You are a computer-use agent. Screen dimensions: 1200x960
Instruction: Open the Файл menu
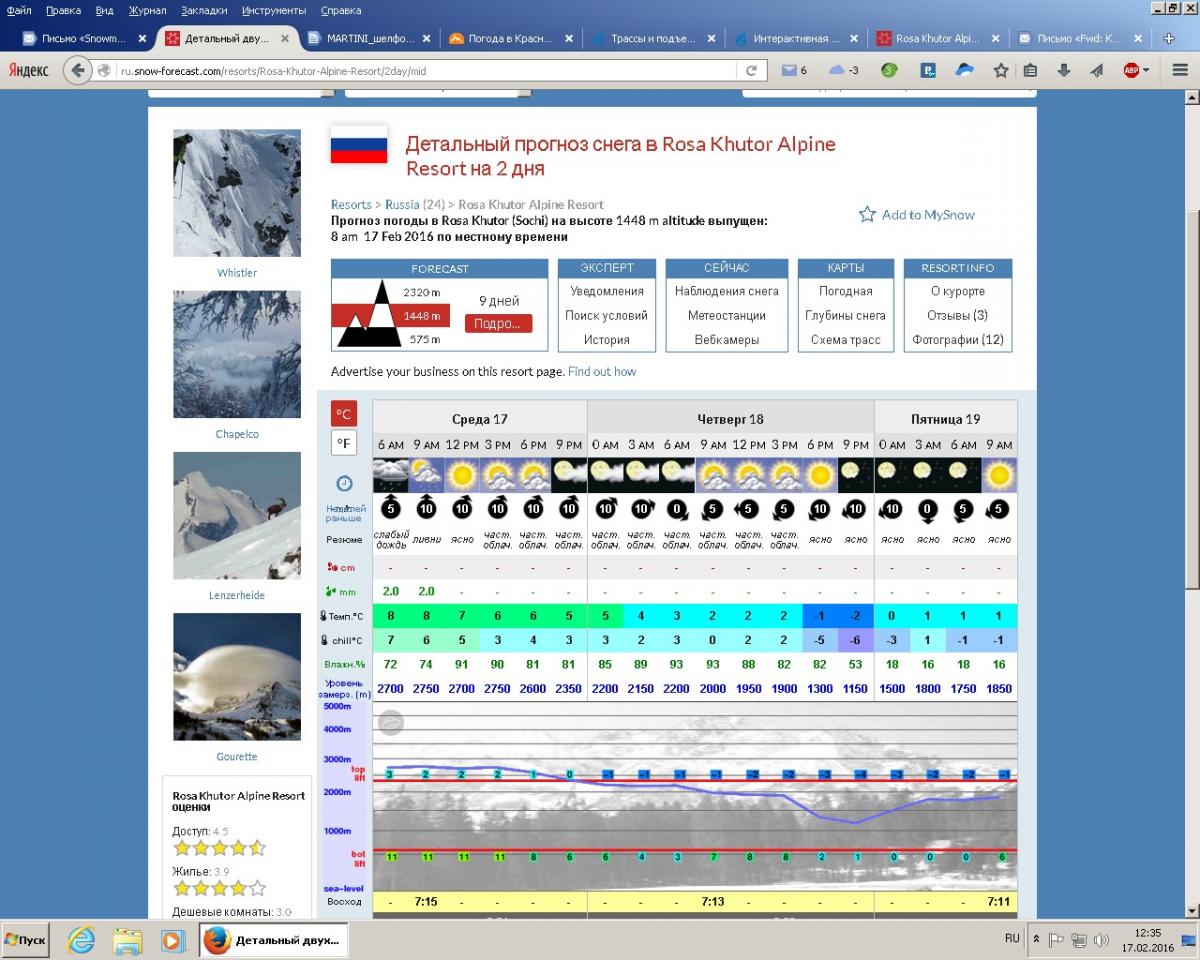[19, 10]
